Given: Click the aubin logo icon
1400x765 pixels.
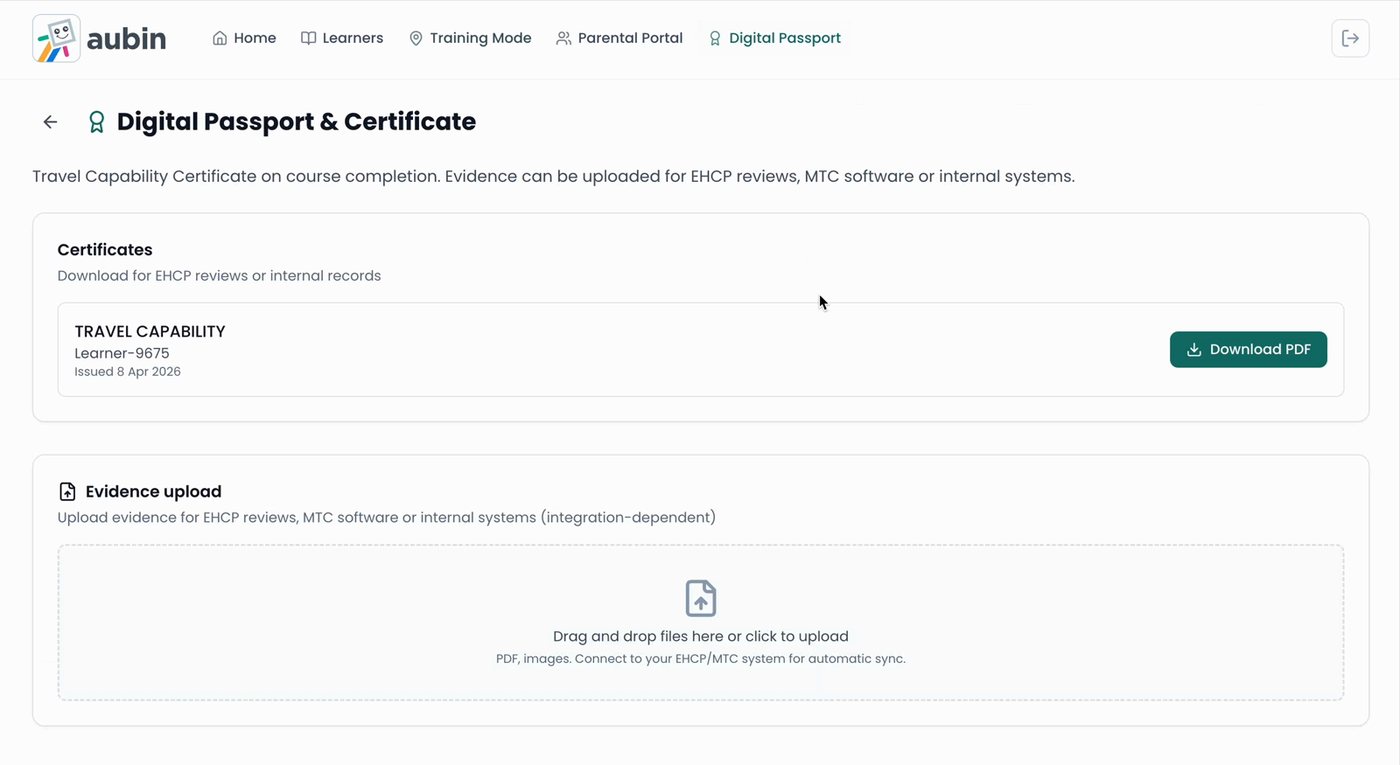Looking at the screenshot, I should 56,39.
